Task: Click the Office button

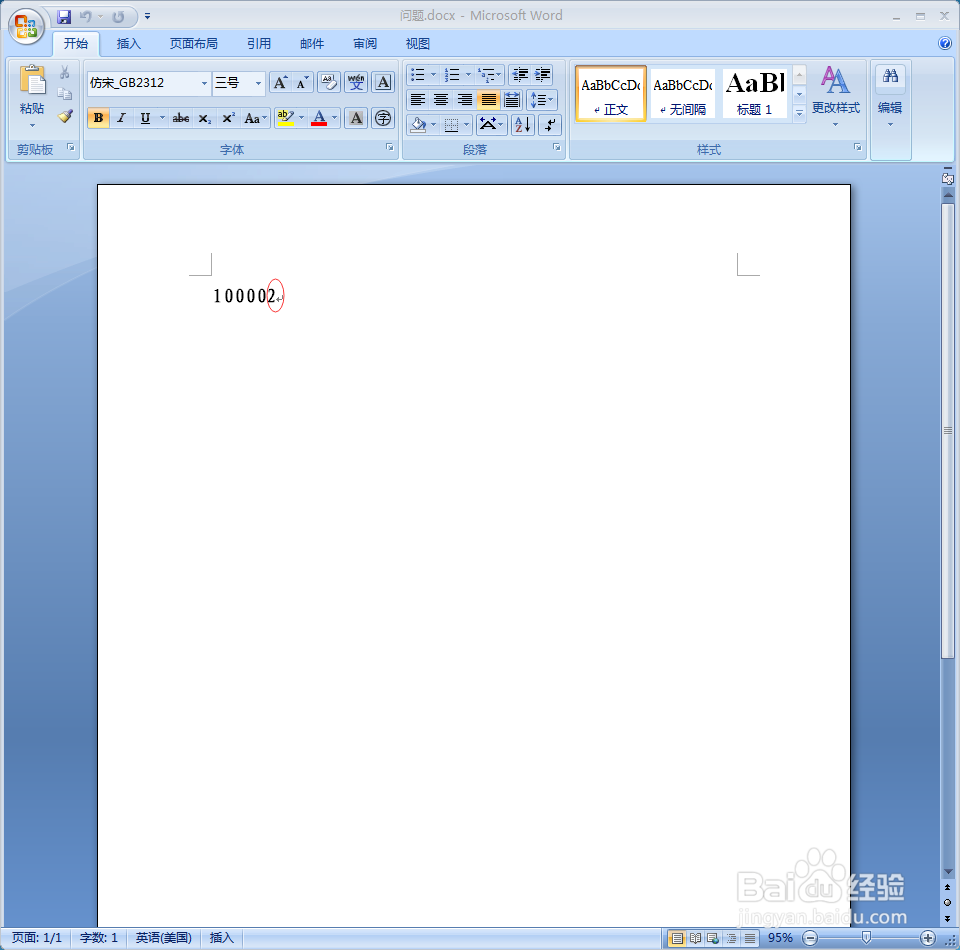Action: [x=26, y=26]
